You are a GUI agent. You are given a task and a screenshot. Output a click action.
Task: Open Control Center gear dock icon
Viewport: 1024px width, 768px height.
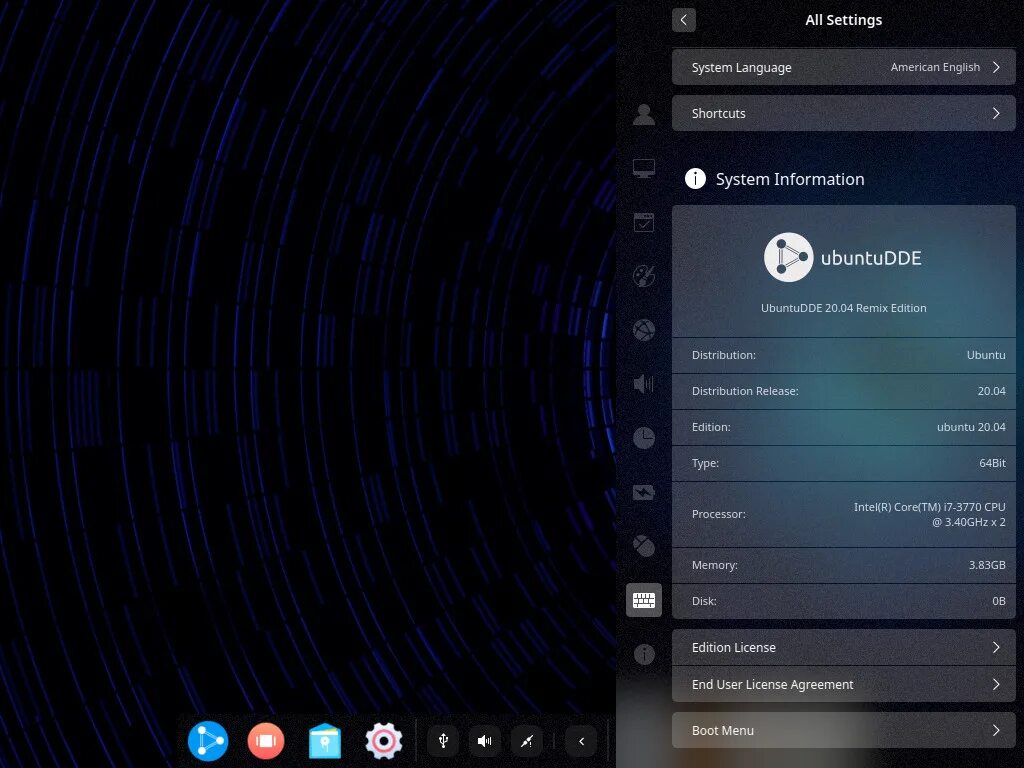(x=383, y=741)
